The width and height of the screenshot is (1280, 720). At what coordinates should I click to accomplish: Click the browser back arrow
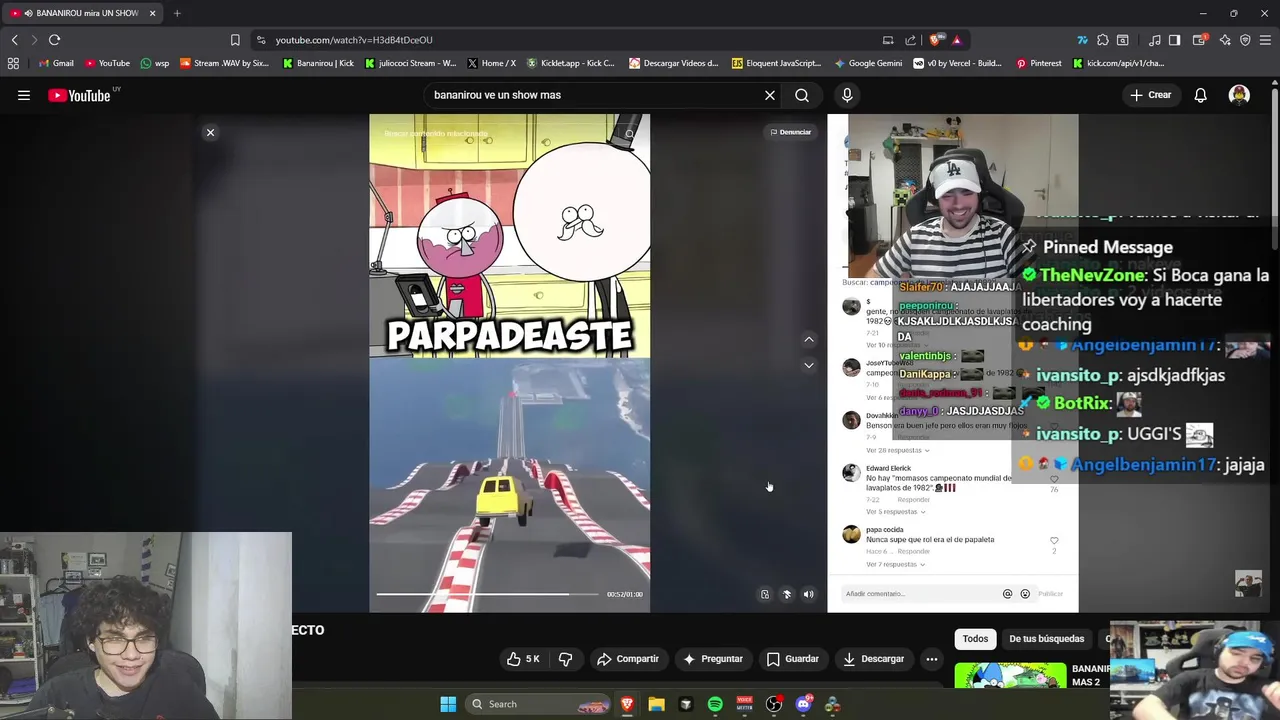[14, 40]
